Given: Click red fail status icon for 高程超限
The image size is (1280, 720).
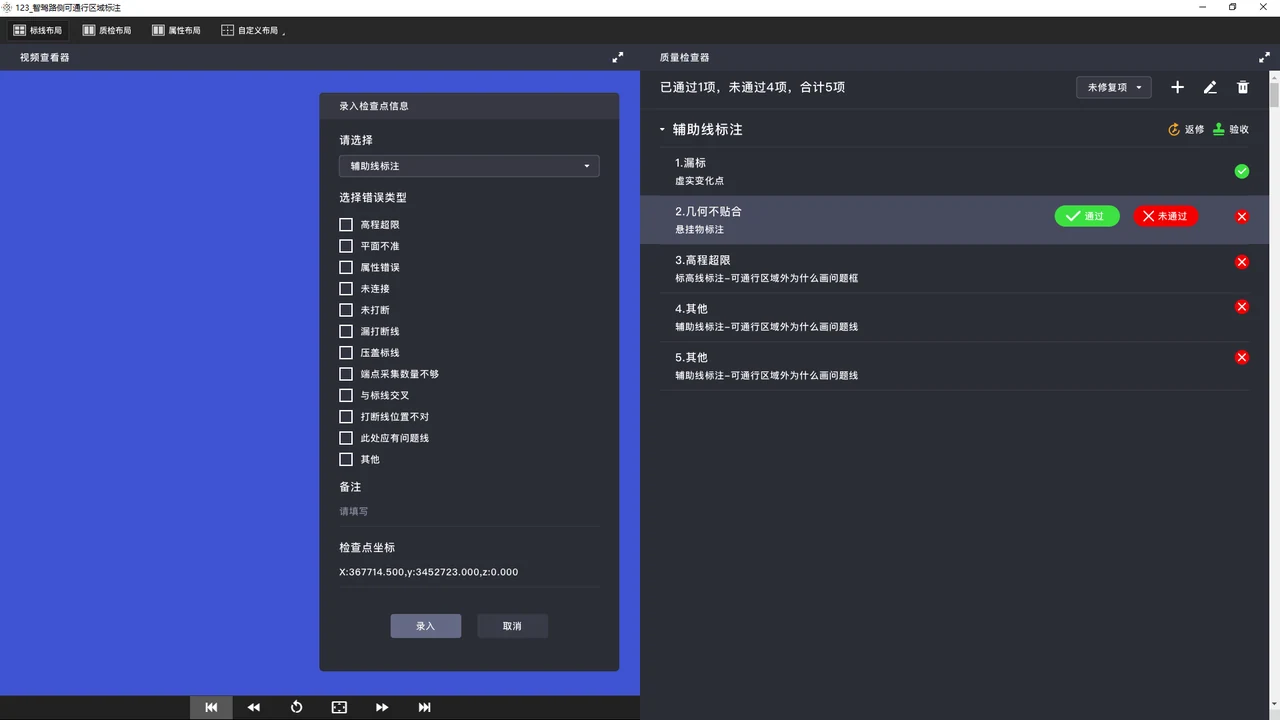Looking at the screenshot, I should [x=1242, y=262].
